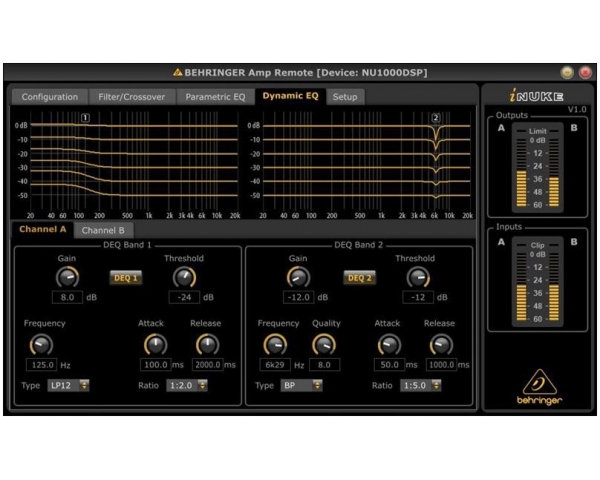Open the LP12 filter Type dropdown
The image size is (600, 480).
[68, 385]
